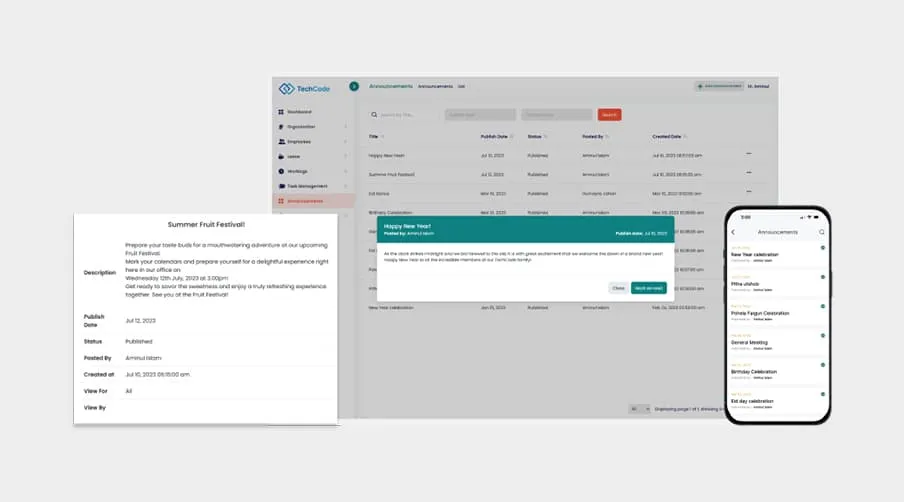
Task: Click the search by title input field
Action: [404, 115]
